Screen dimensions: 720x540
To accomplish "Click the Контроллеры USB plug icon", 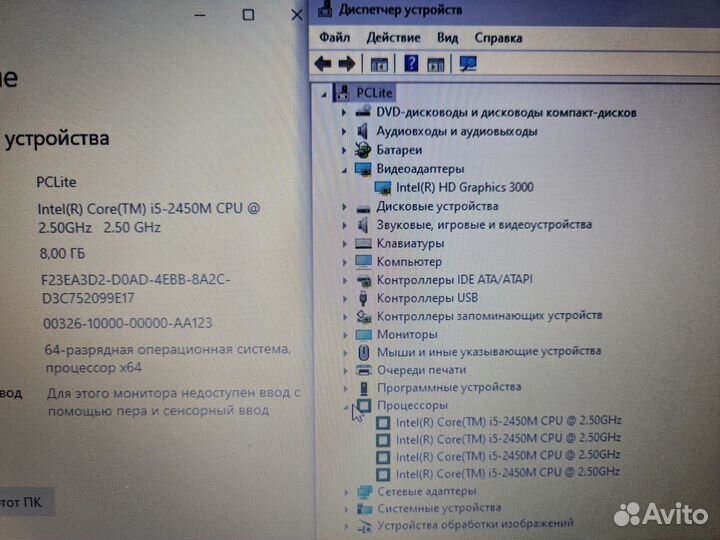I will click(363, 298).
